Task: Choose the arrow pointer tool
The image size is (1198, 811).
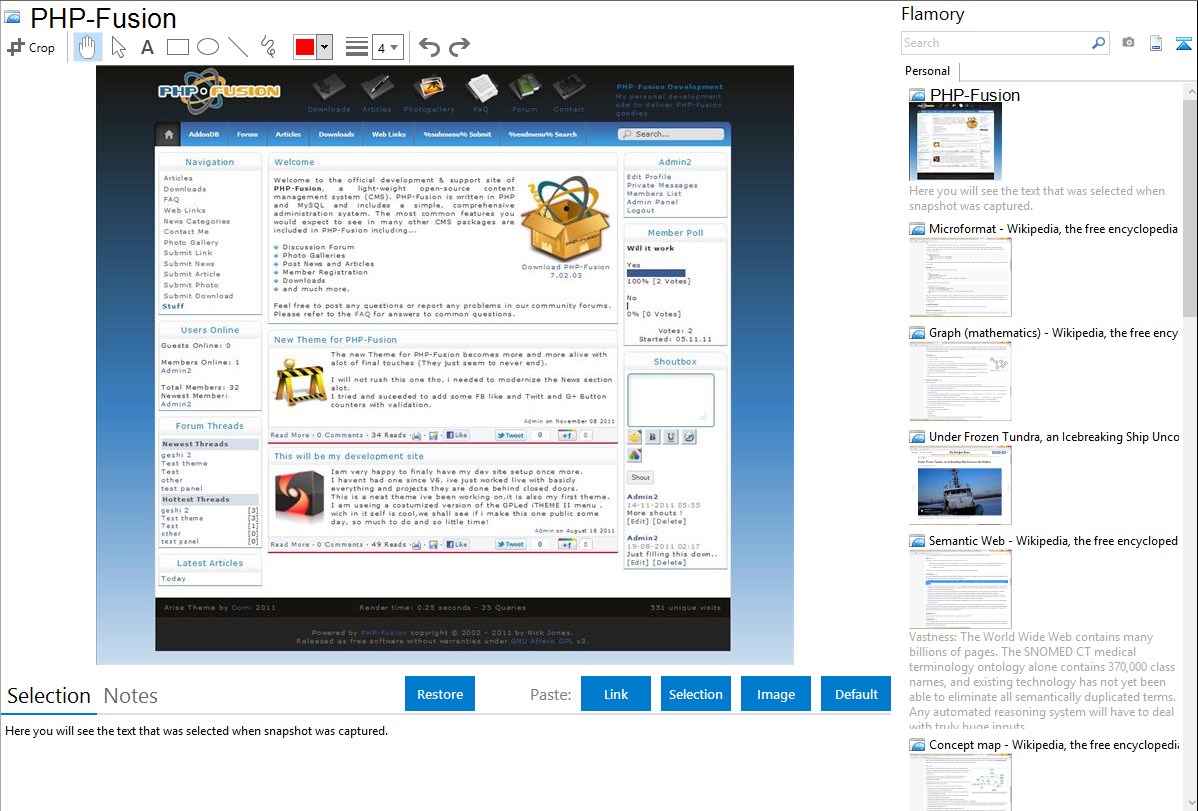Action: tap(118, 47)
